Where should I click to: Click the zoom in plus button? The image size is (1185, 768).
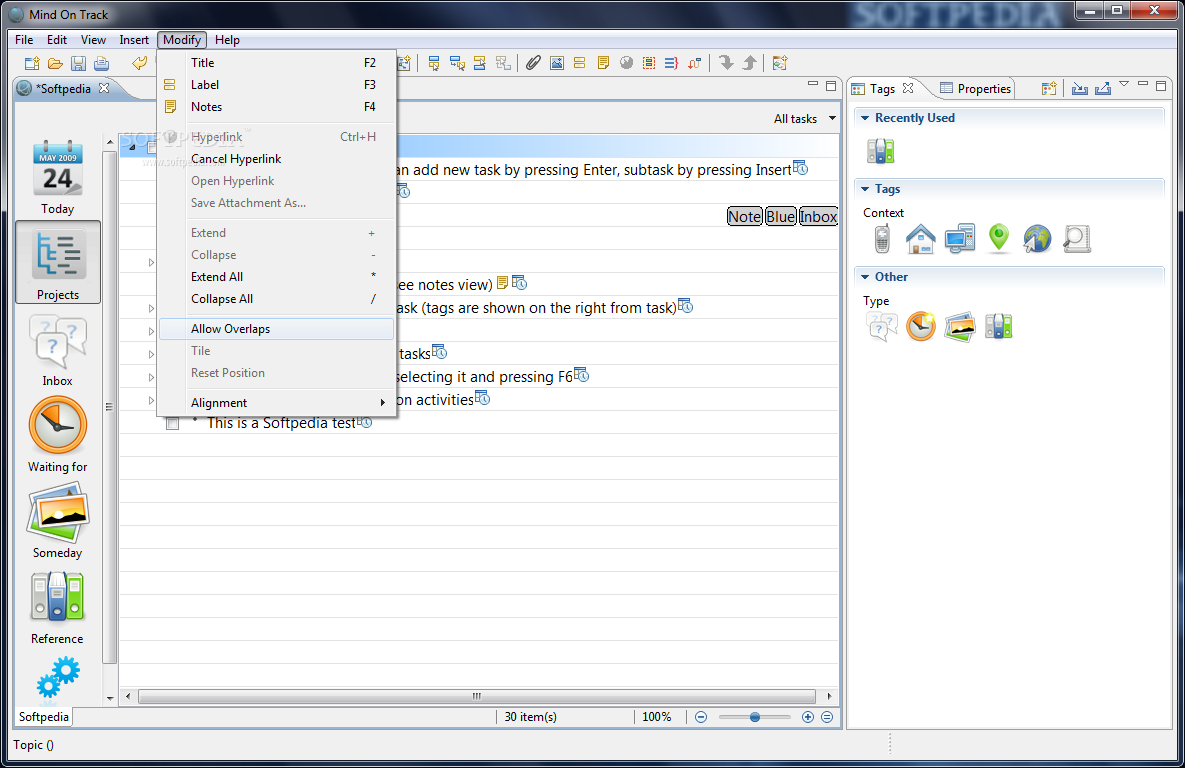pyautogui.click(x=808, y=717)
